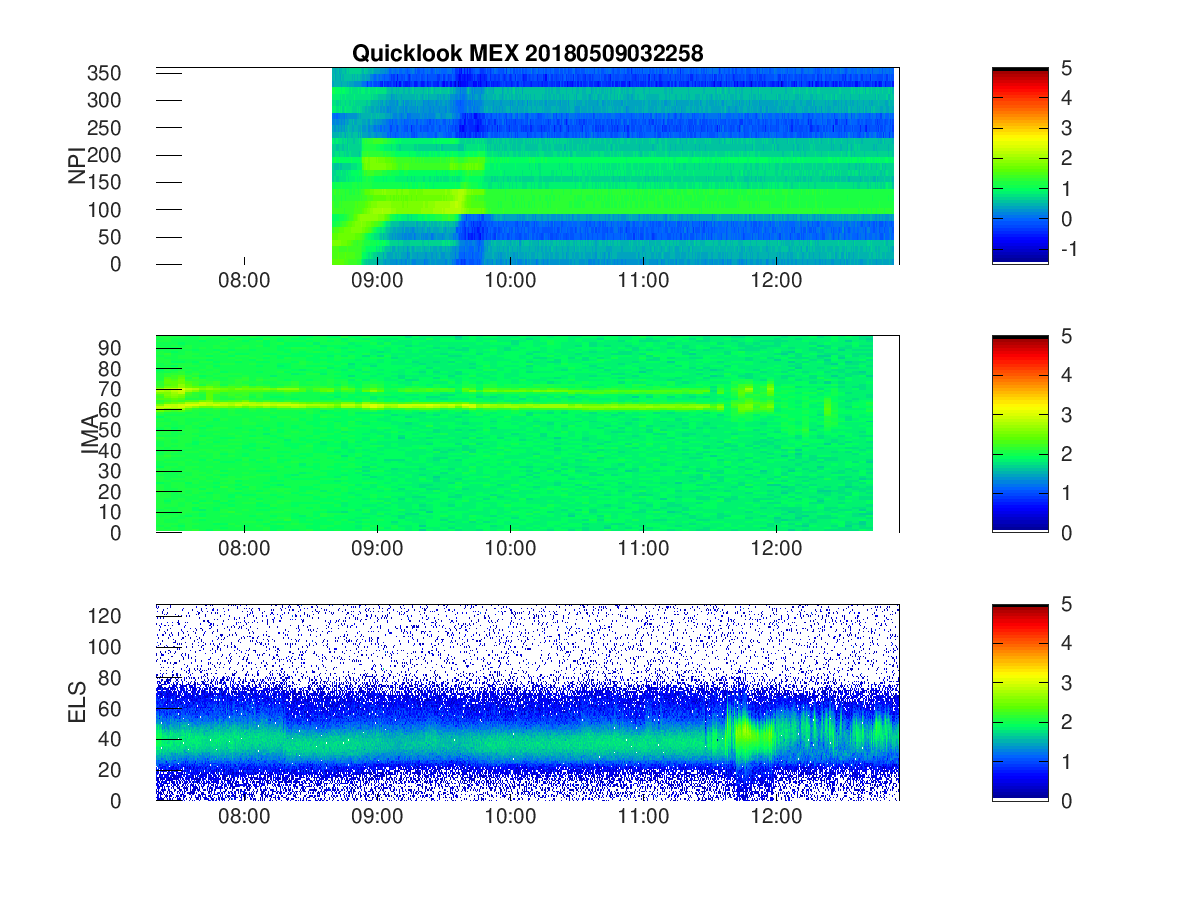Click the 1 label on ELS color bar
1200x900 pixels.
tap(1066, 761)
